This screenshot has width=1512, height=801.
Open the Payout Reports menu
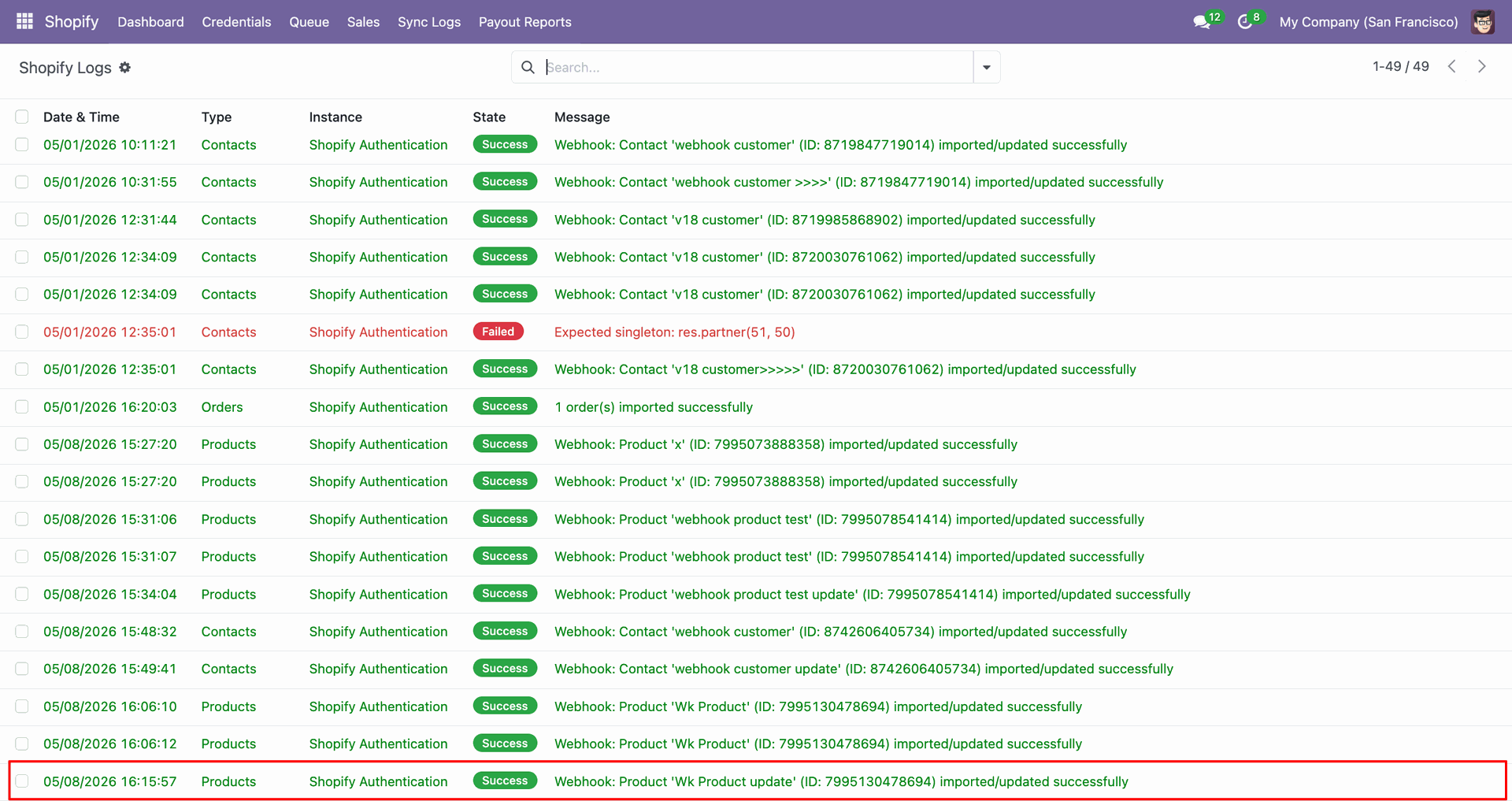pos(525,22)
